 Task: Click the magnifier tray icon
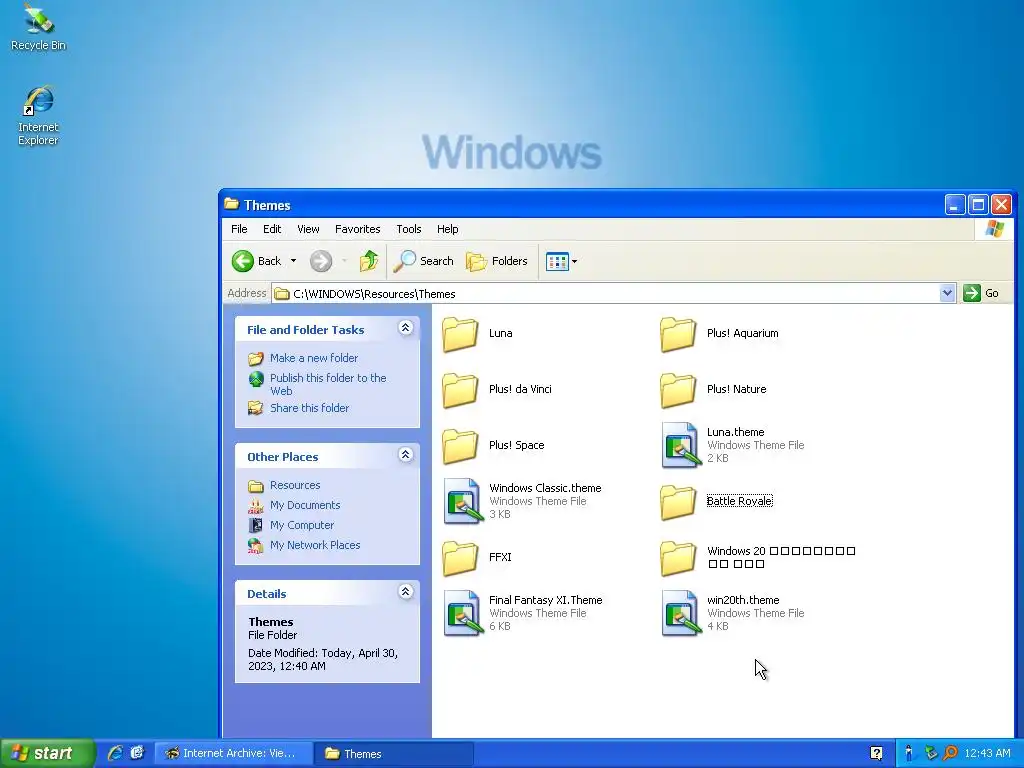(x=950, y=753)
